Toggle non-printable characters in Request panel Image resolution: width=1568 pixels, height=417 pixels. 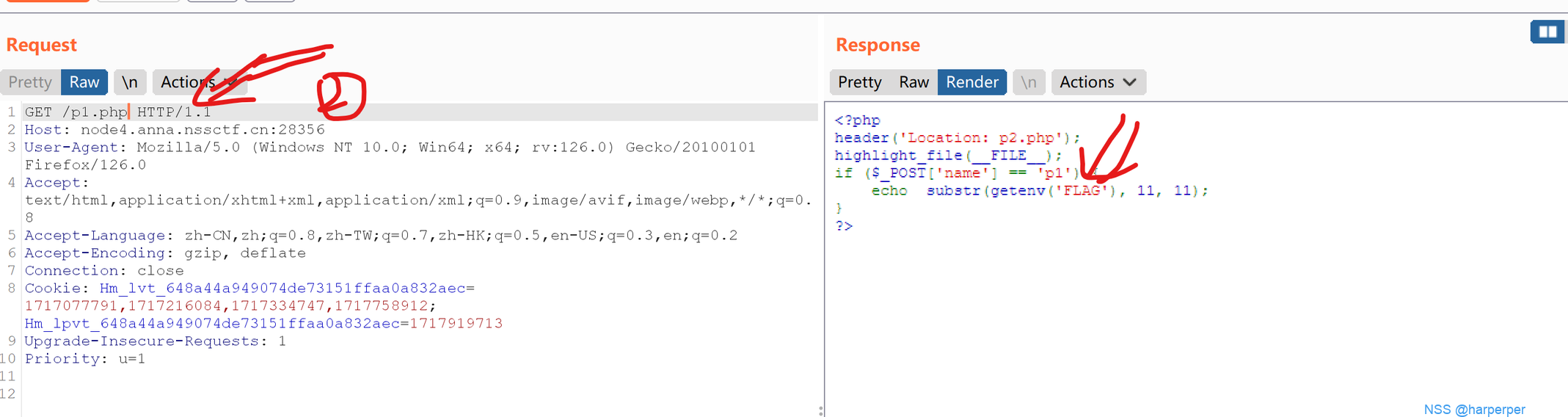[130, 82]
